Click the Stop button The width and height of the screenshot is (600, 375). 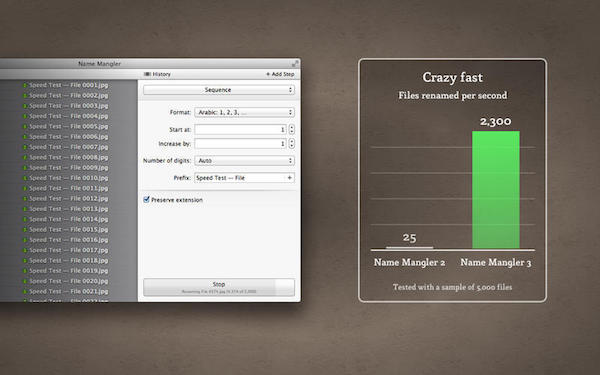(x=219, y=287)
